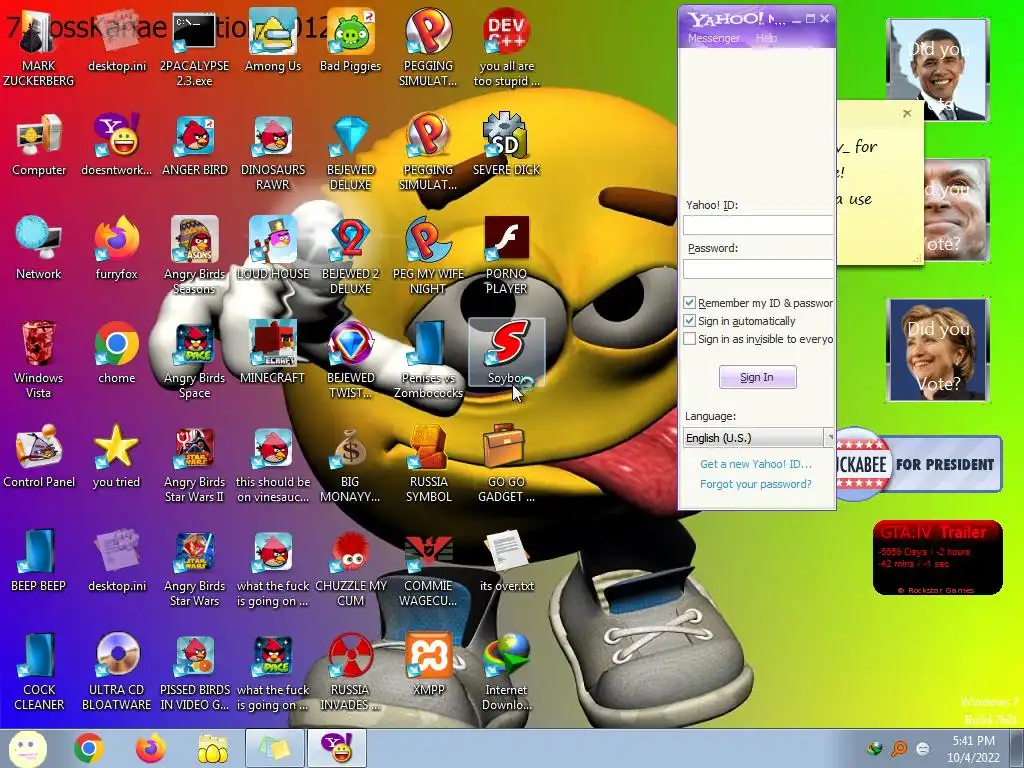Launch Chrome from the taskbar
The image size is (1024, 768).
[89, 748]
